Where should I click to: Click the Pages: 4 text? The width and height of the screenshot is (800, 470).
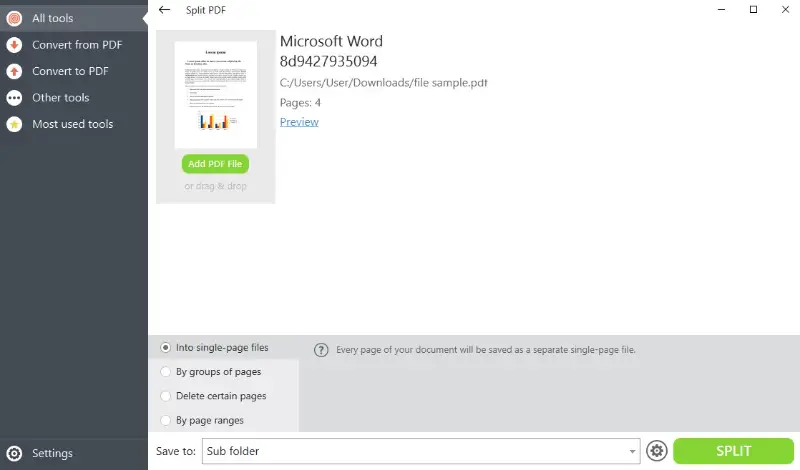pyautogui.click(x=300, y=103)
